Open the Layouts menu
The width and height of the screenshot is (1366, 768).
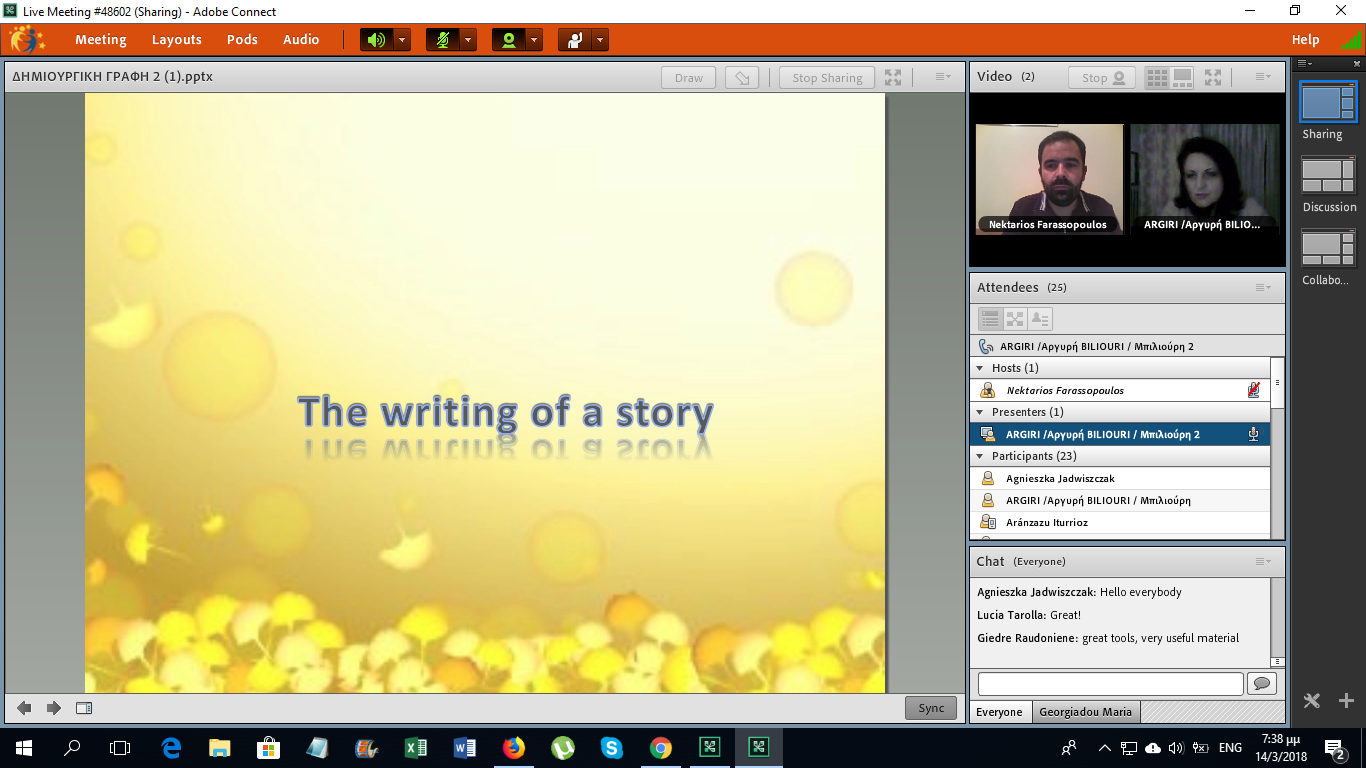click(177, 40)
